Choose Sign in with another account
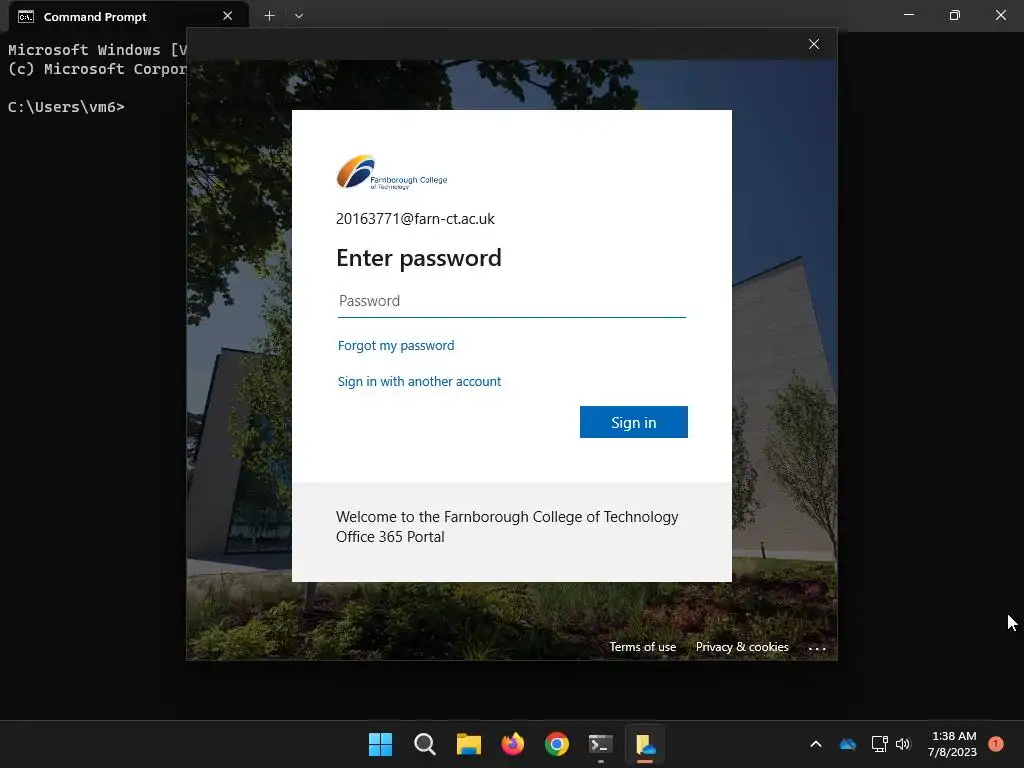The width and height of the screenshot is (1024, 768). tap(419, 381)
